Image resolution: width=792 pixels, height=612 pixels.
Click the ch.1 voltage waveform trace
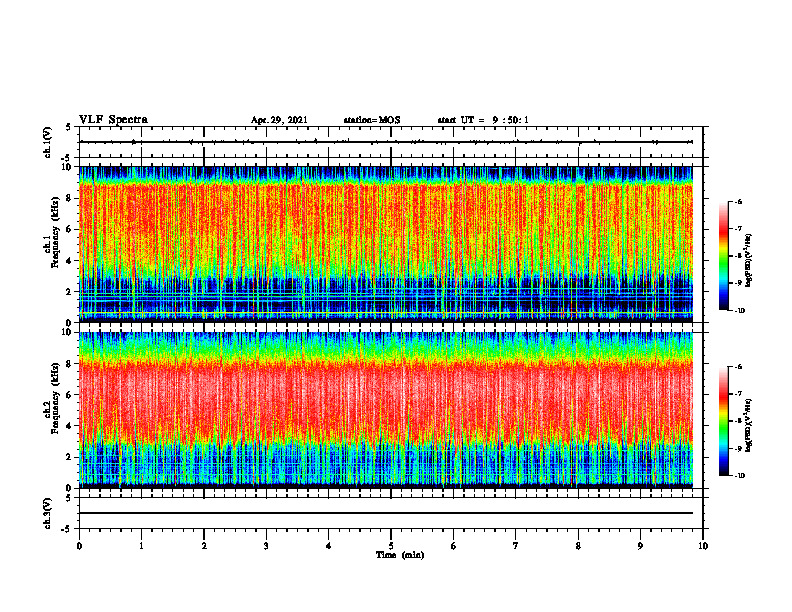(386, 142)
